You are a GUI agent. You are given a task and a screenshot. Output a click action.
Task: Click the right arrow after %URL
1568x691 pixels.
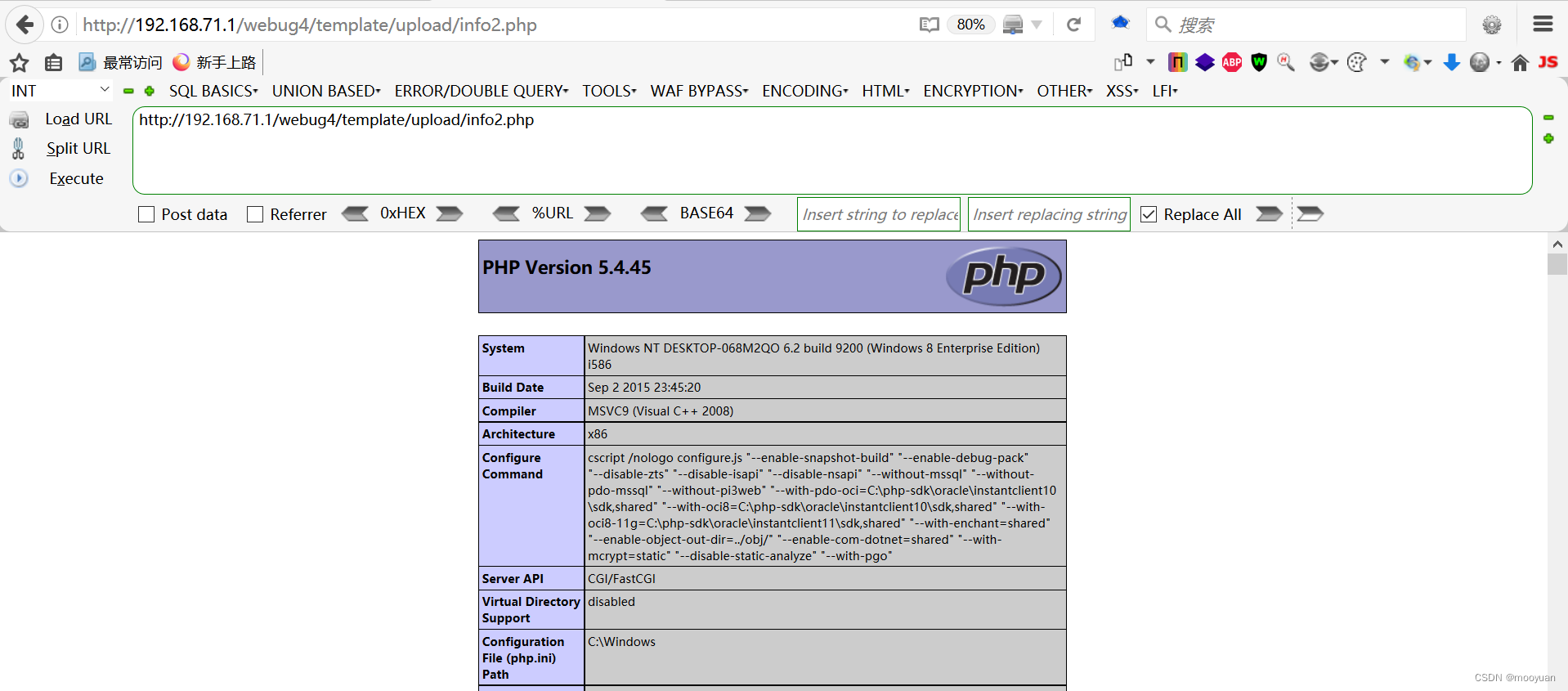598,214
